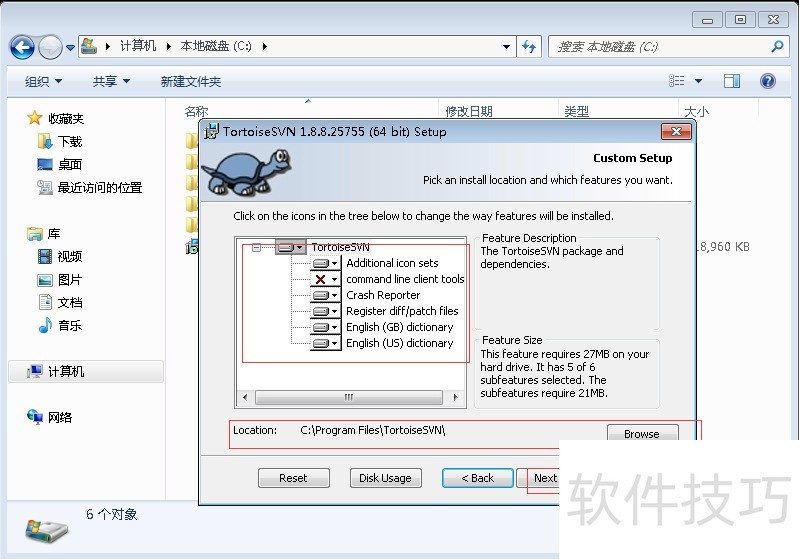Select 桌面 in the favorites sidebar
The height and width of the screenshot is (559, 799).
(x=70, y=164)
